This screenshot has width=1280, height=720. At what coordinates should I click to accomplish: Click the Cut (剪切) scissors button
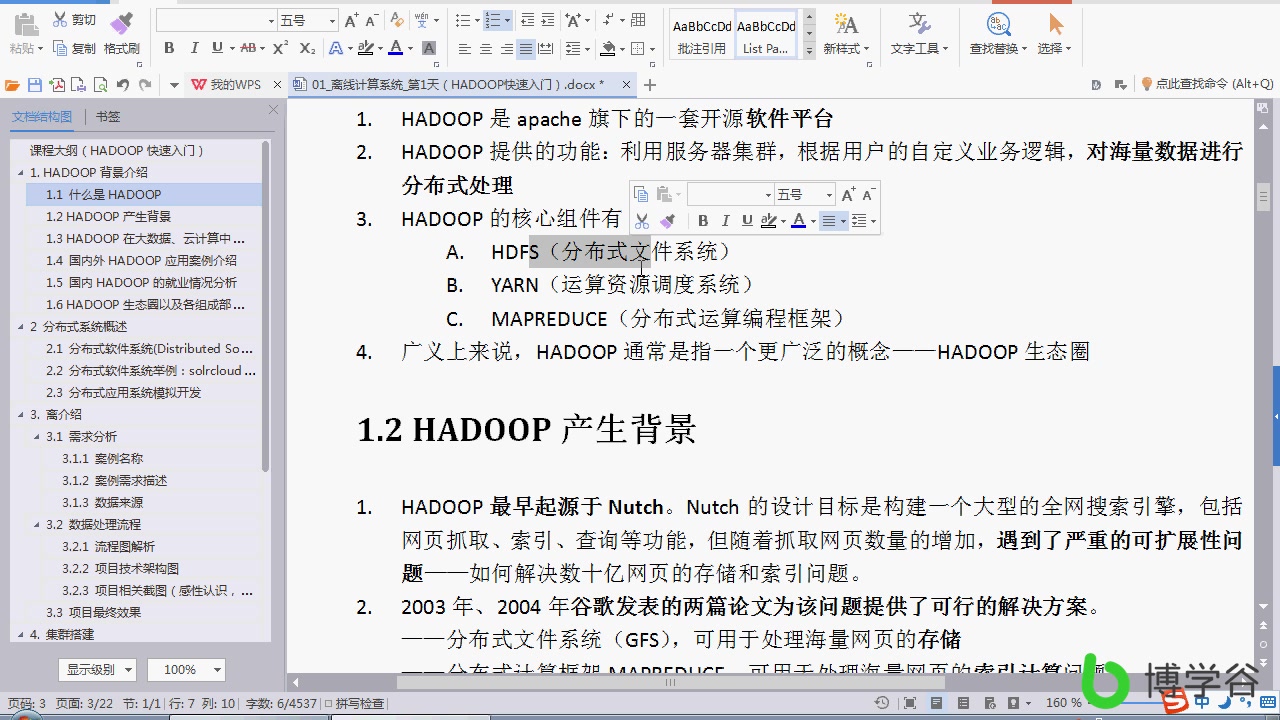[x=74, y=20]
